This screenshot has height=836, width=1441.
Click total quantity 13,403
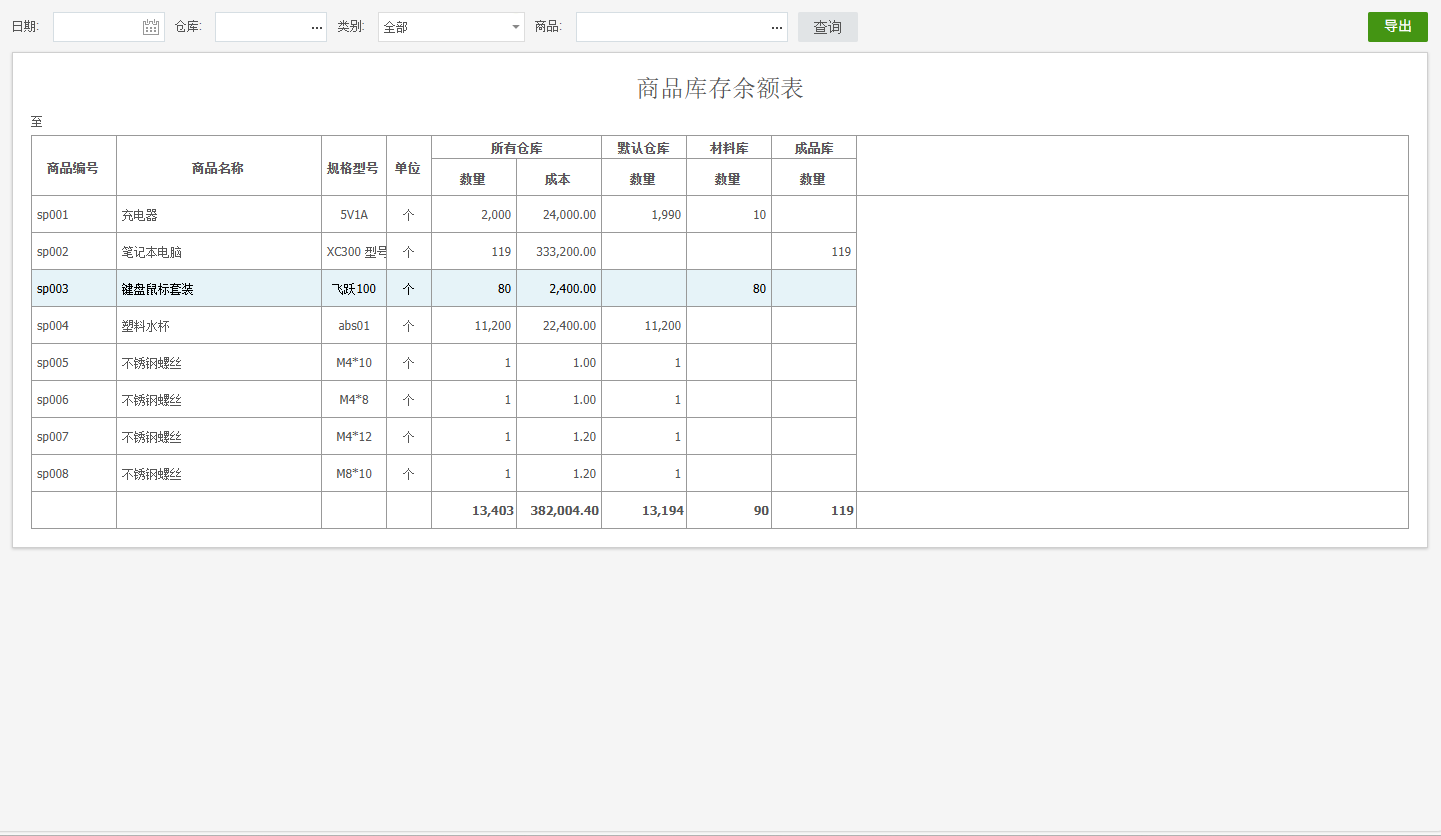click(x=493, y=510)
